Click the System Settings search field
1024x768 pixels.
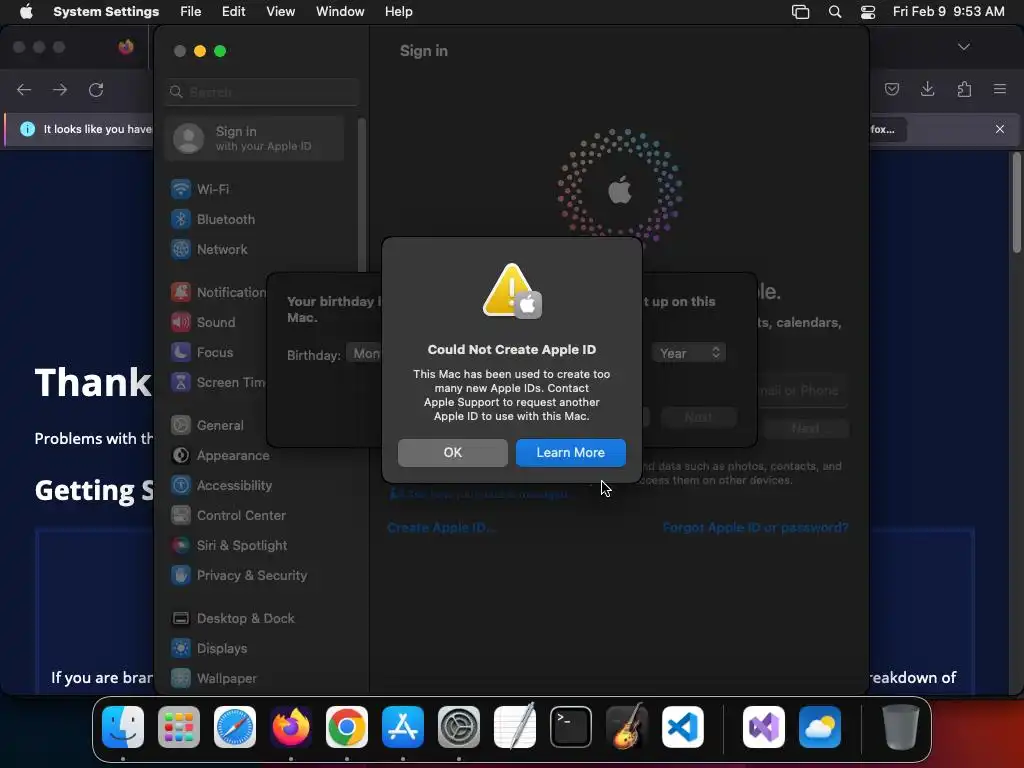point(262,92)
